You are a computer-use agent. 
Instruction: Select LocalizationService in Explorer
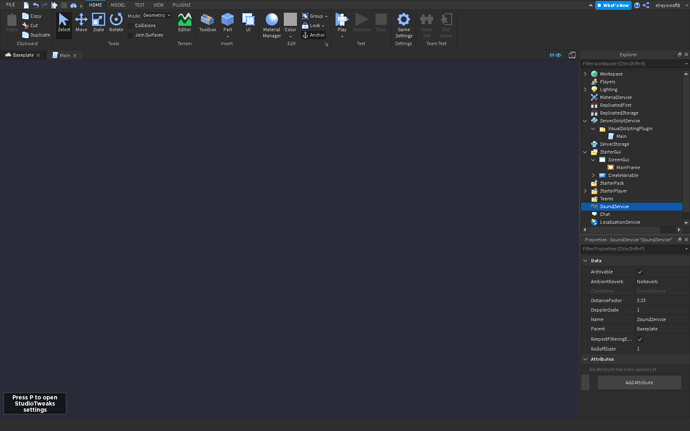[x=620, y=222]
